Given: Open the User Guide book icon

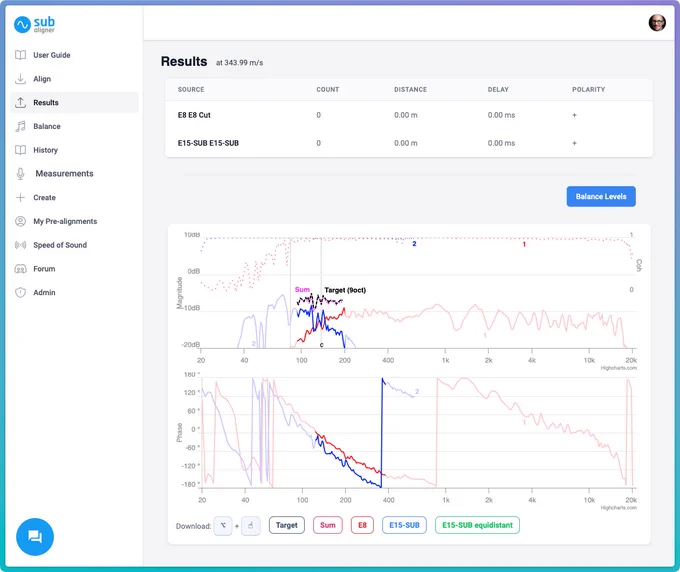Looking at the screenshot, I should click(x=20, y=55).
